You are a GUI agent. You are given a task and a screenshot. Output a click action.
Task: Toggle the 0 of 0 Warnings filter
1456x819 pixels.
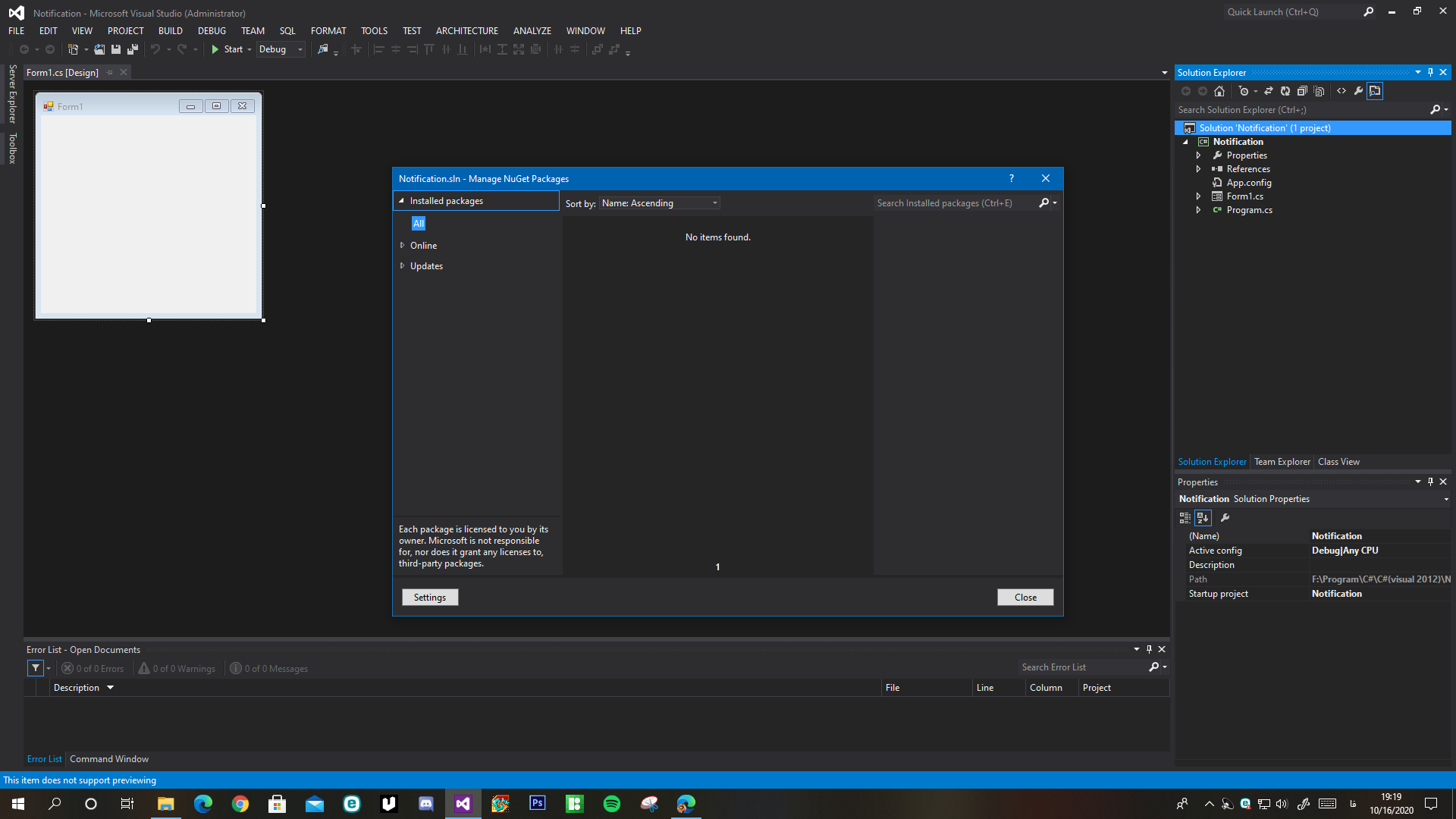pos(177,669)
